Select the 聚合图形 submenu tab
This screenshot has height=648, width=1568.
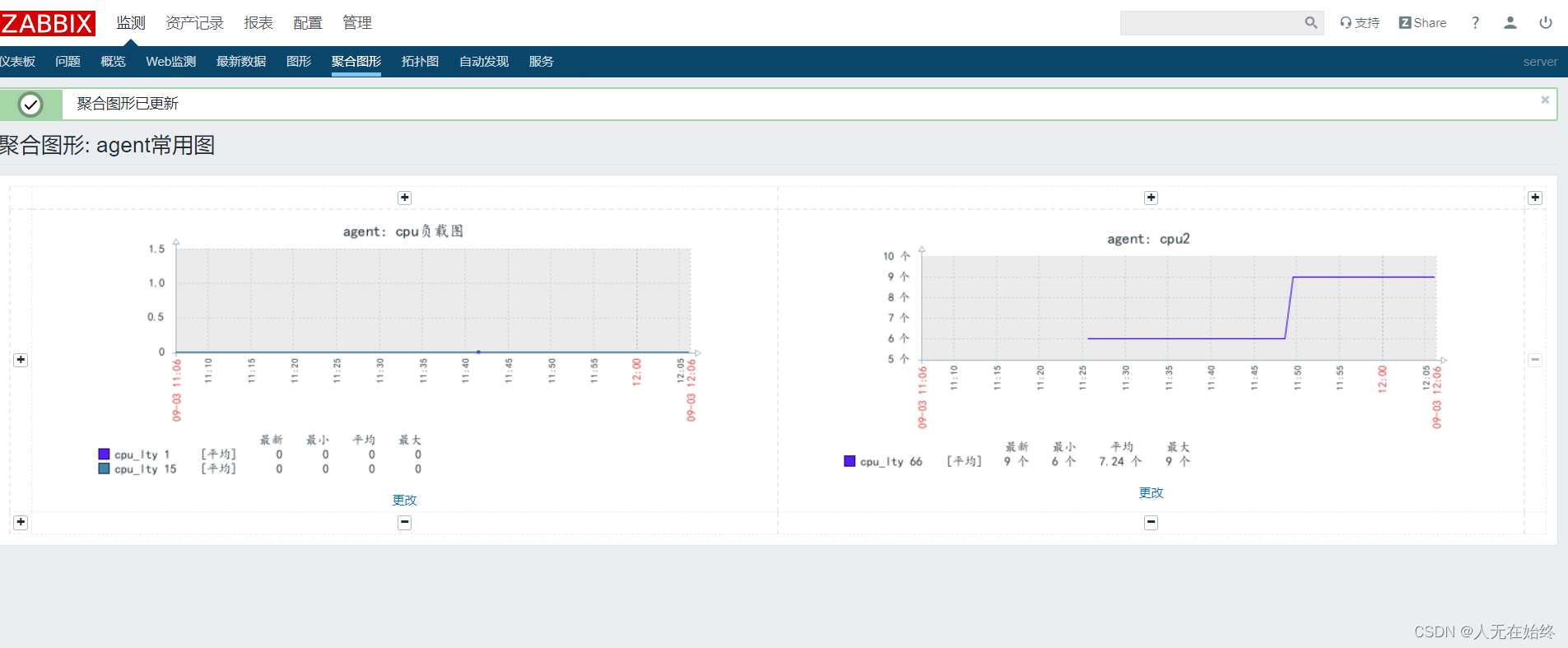356,62
